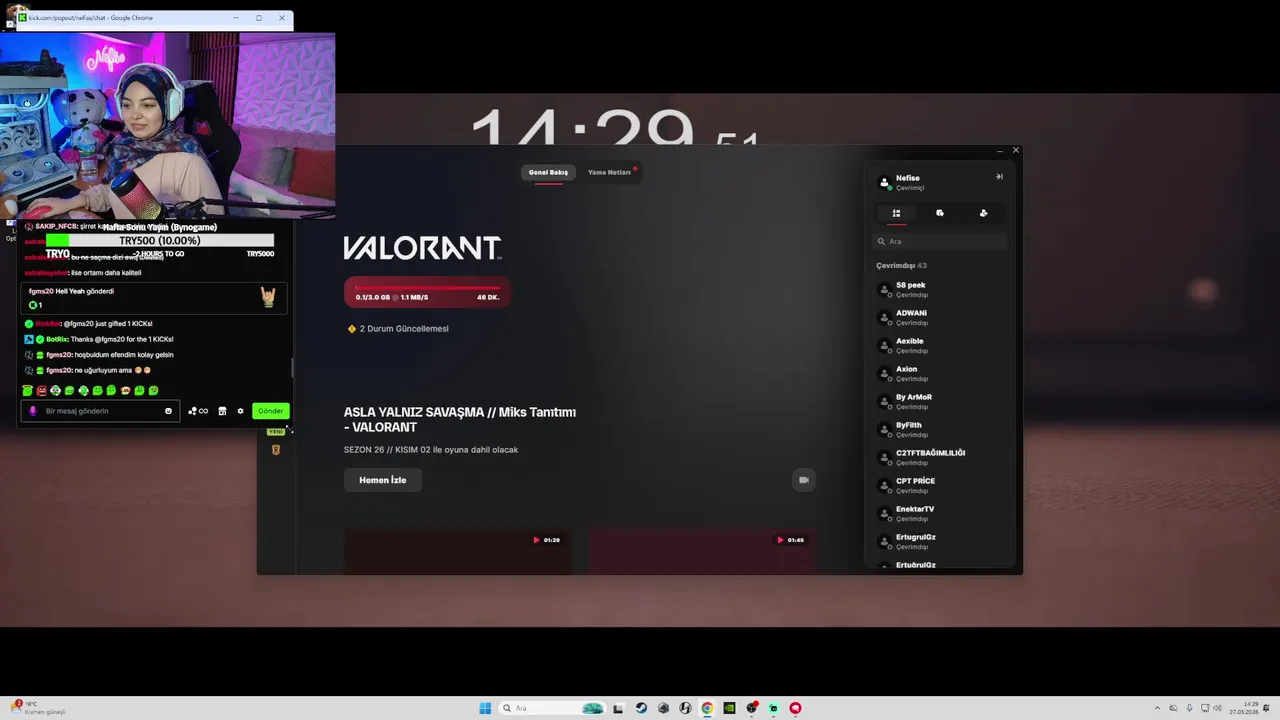Viewport: 1280px width, 720px height.
Task: Select friend ADWANI
Action: pos(940,318)
